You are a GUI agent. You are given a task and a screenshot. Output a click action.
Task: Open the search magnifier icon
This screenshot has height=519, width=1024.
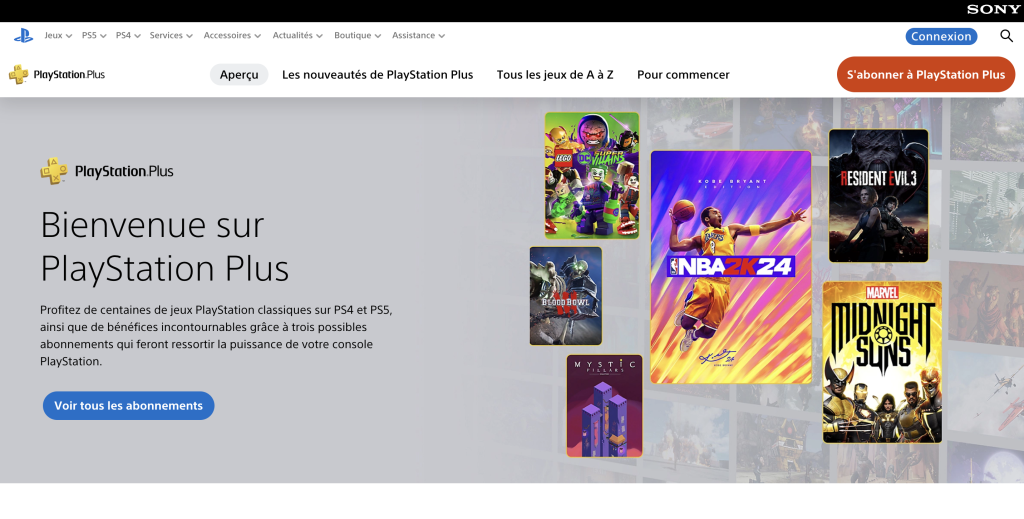(1006, 36)
